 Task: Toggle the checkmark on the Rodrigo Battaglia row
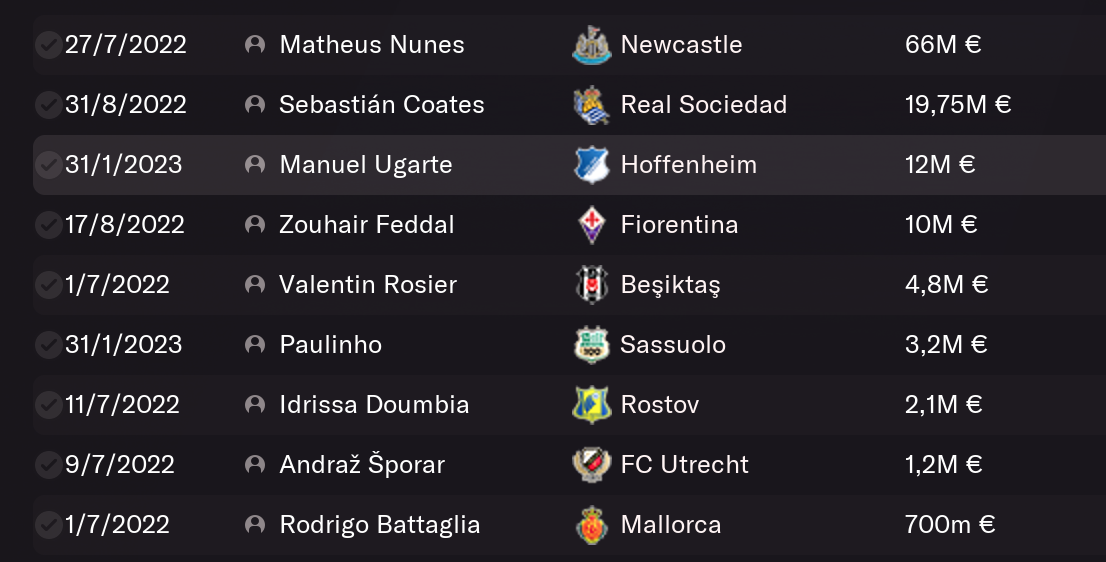click(48, 525)
